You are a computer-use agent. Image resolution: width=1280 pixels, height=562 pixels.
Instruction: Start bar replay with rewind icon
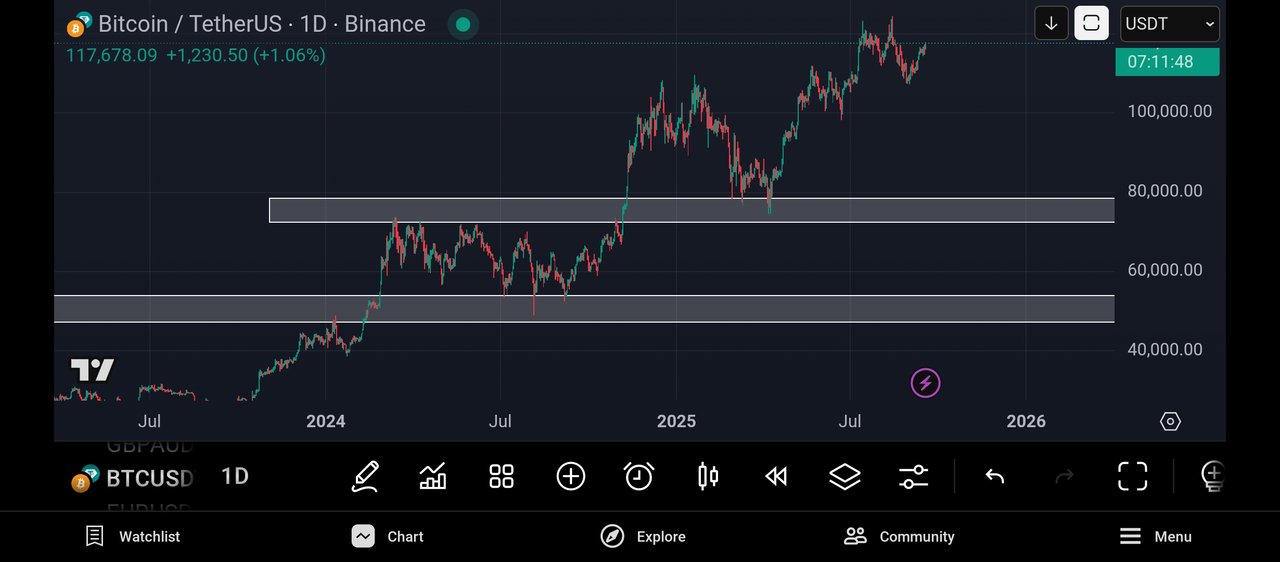click(x=776, y=476)
